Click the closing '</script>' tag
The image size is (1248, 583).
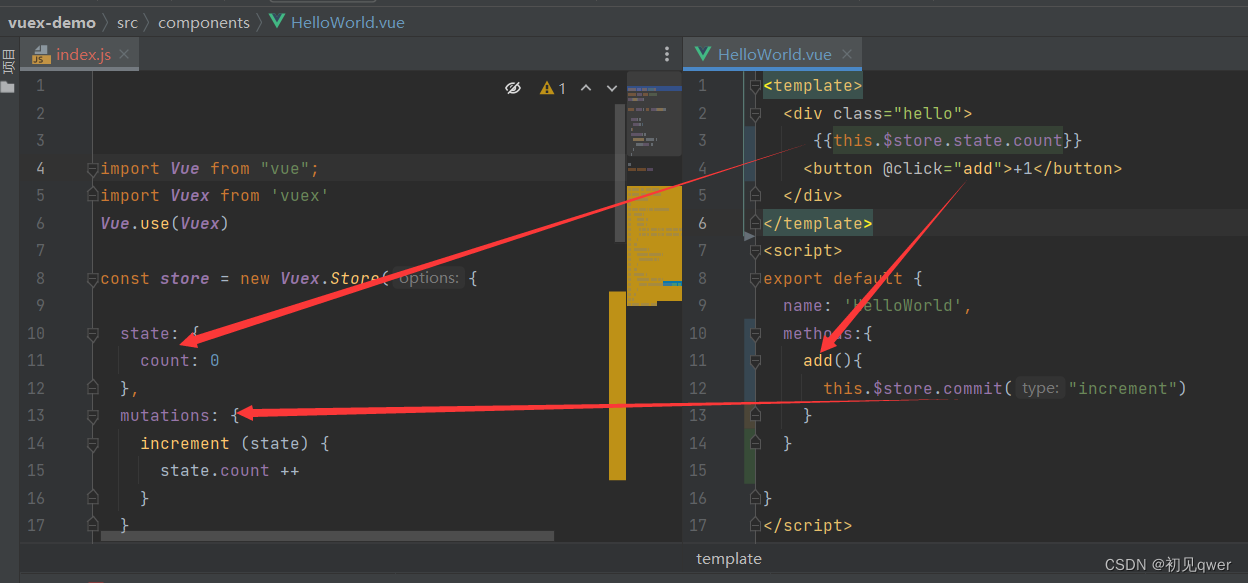coord(808,525)
